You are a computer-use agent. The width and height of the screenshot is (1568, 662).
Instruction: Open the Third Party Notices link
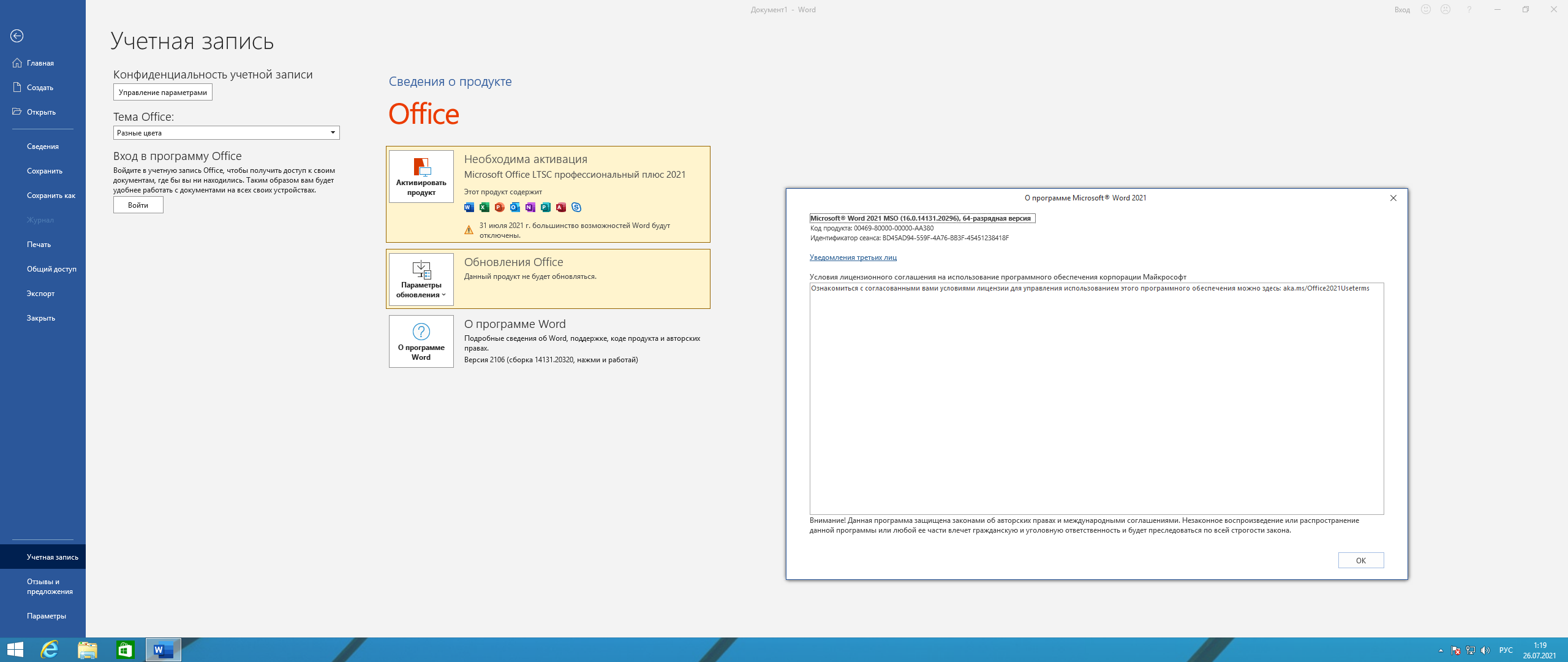point(853,257)
